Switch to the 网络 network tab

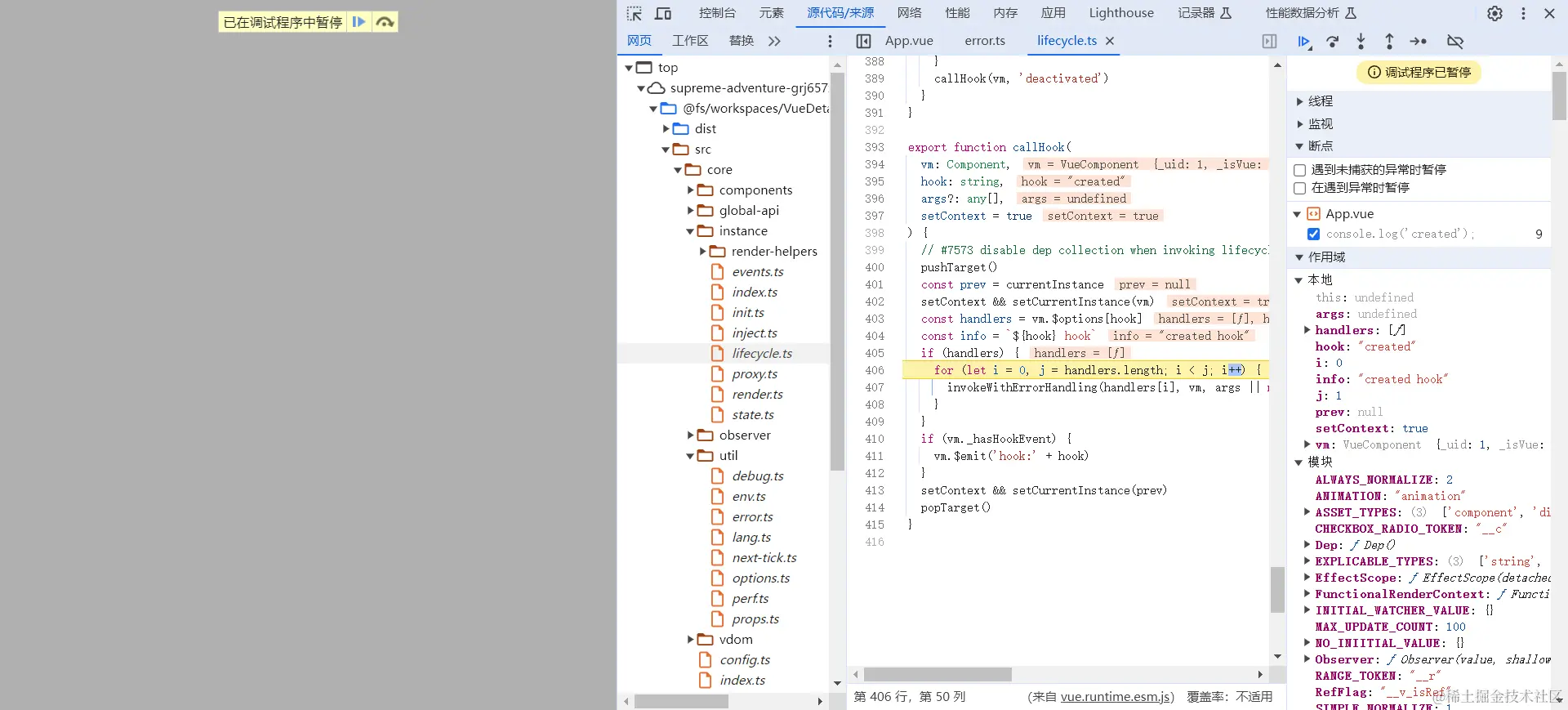click(x=909, y=13)
